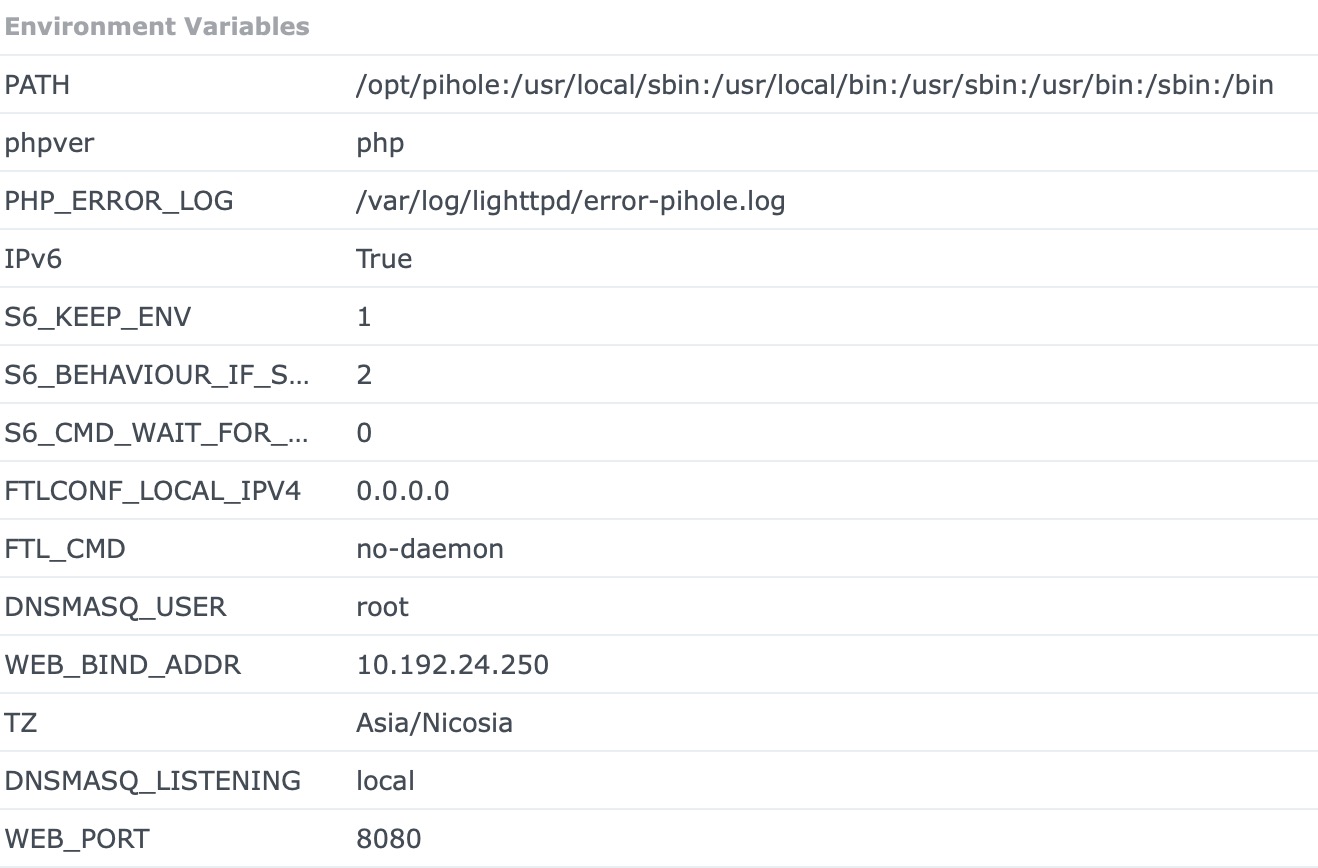Viewport: 1318px width, 868px height.
Task: Select the FTLCONF_LOCAL_IPV4 variable name
Action: pos(152,491)
